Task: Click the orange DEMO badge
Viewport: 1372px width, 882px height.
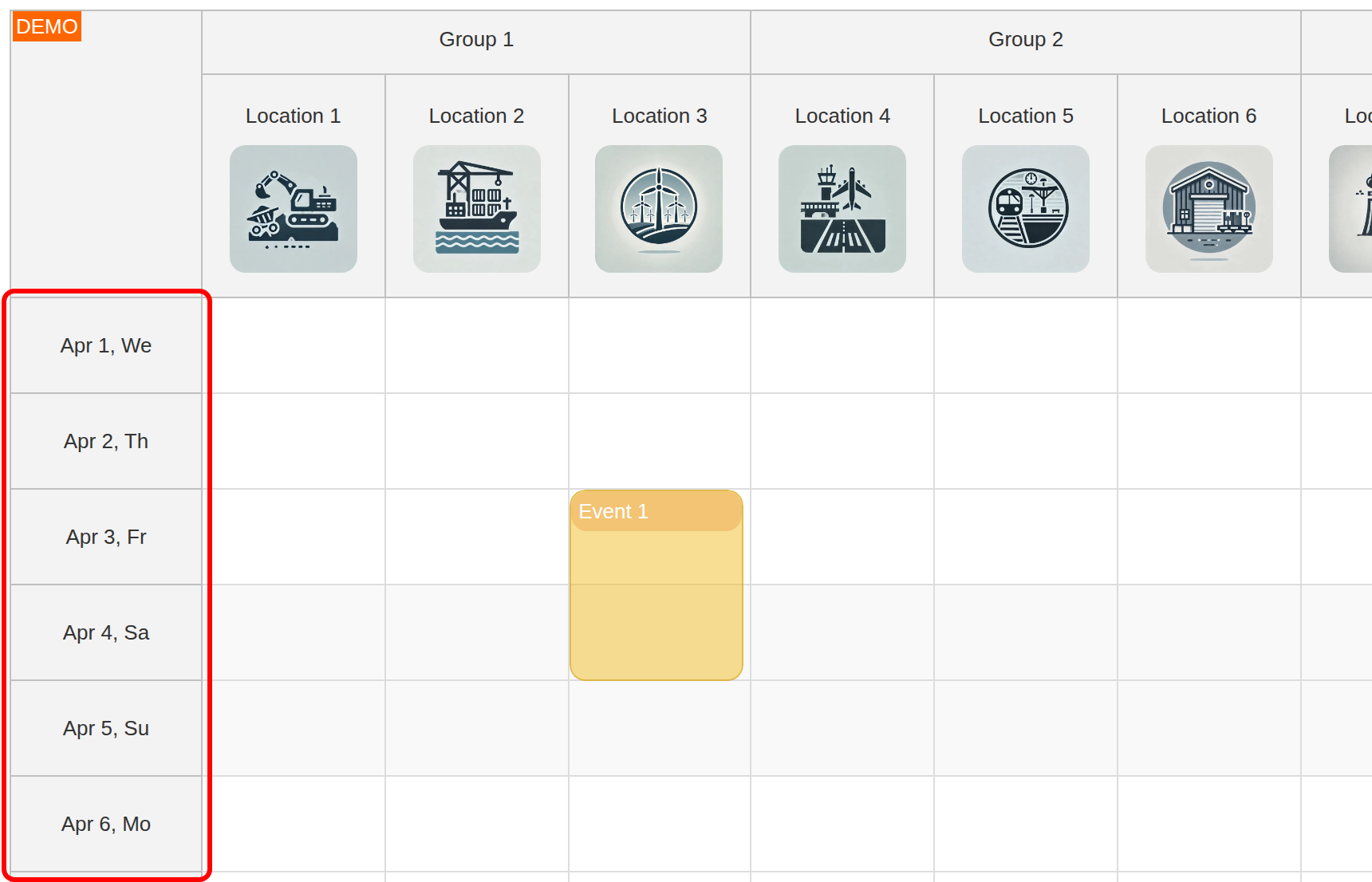Action: coord(47,26)
